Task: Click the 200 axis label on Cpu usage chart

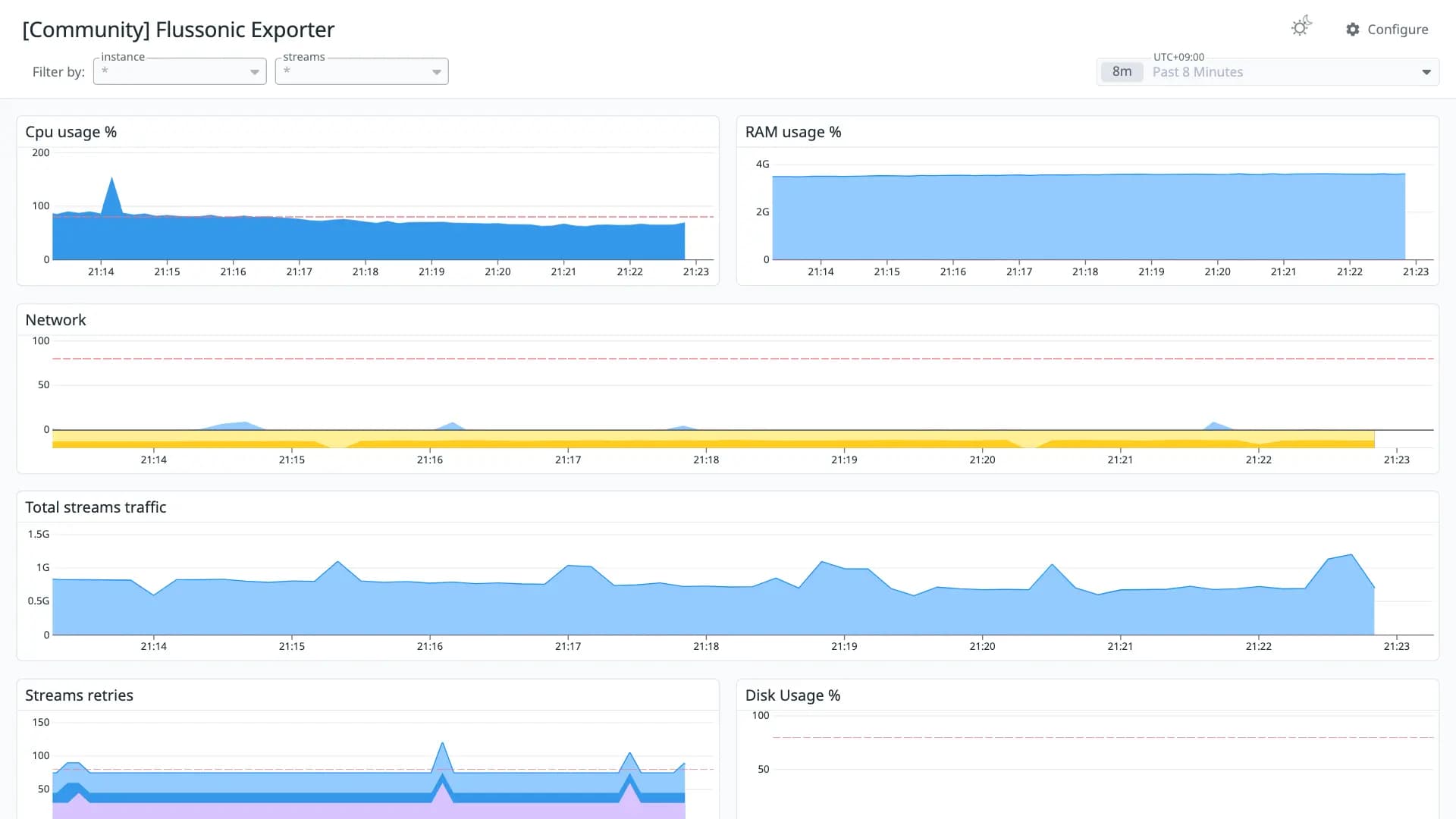Action: click(x=41, y=152)
